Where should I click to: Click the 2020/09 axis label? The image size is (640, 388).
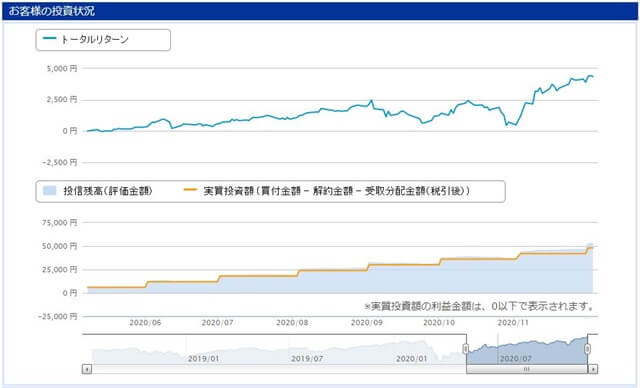367,323
